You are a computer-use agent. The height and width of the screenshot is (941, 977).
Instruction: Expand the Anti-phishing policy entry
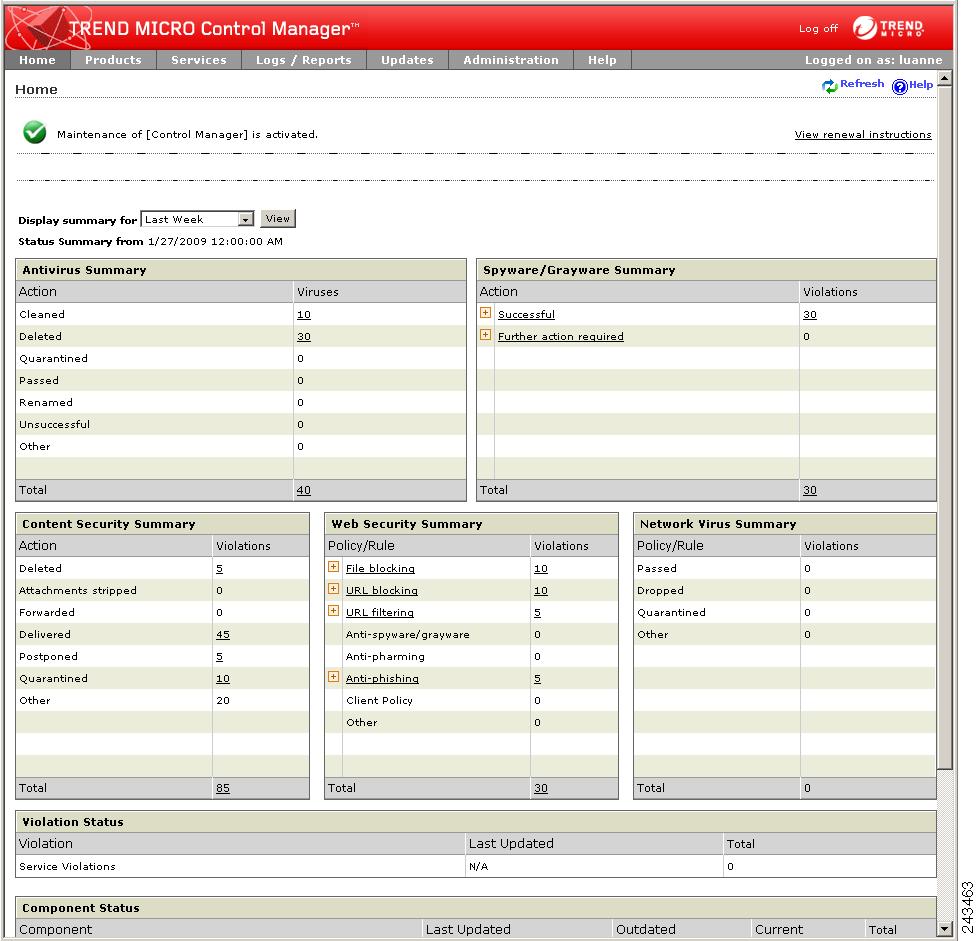333,677
